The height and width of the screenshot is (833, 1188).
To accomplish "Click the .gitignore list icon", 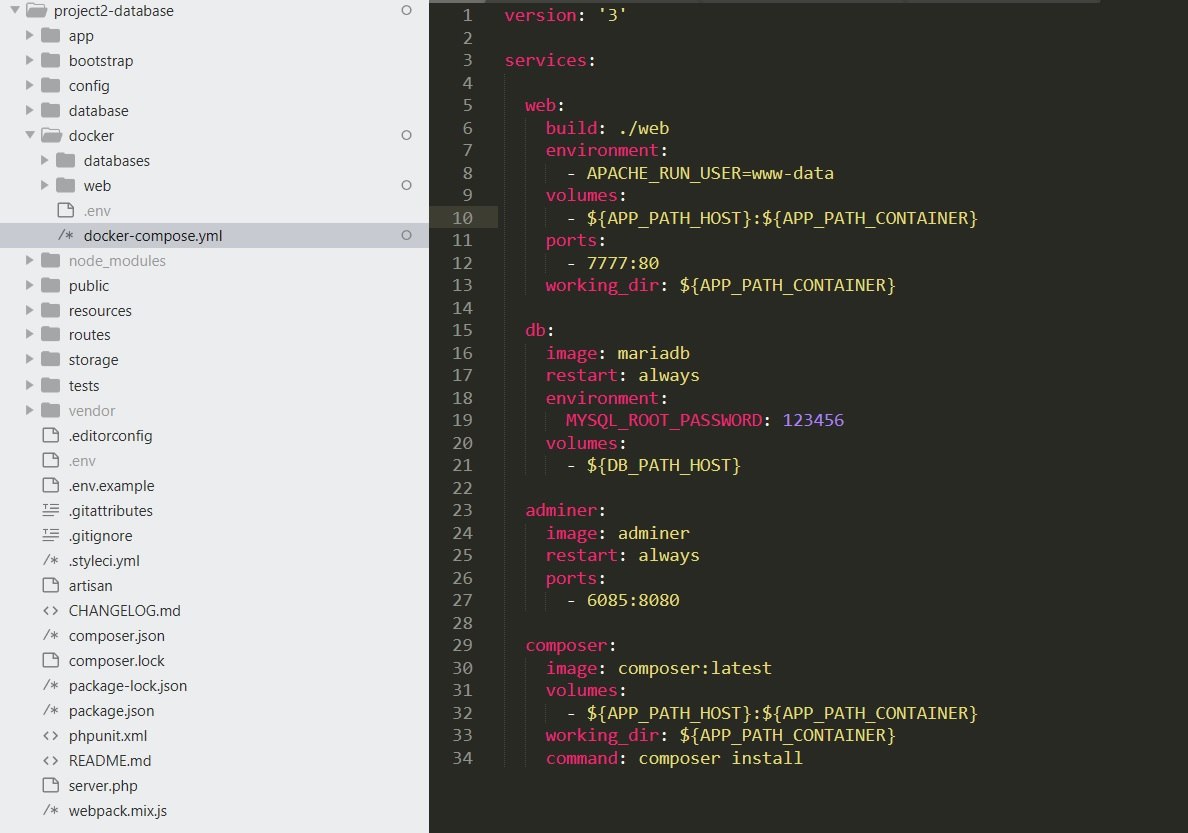I will (x=51, y=536).
